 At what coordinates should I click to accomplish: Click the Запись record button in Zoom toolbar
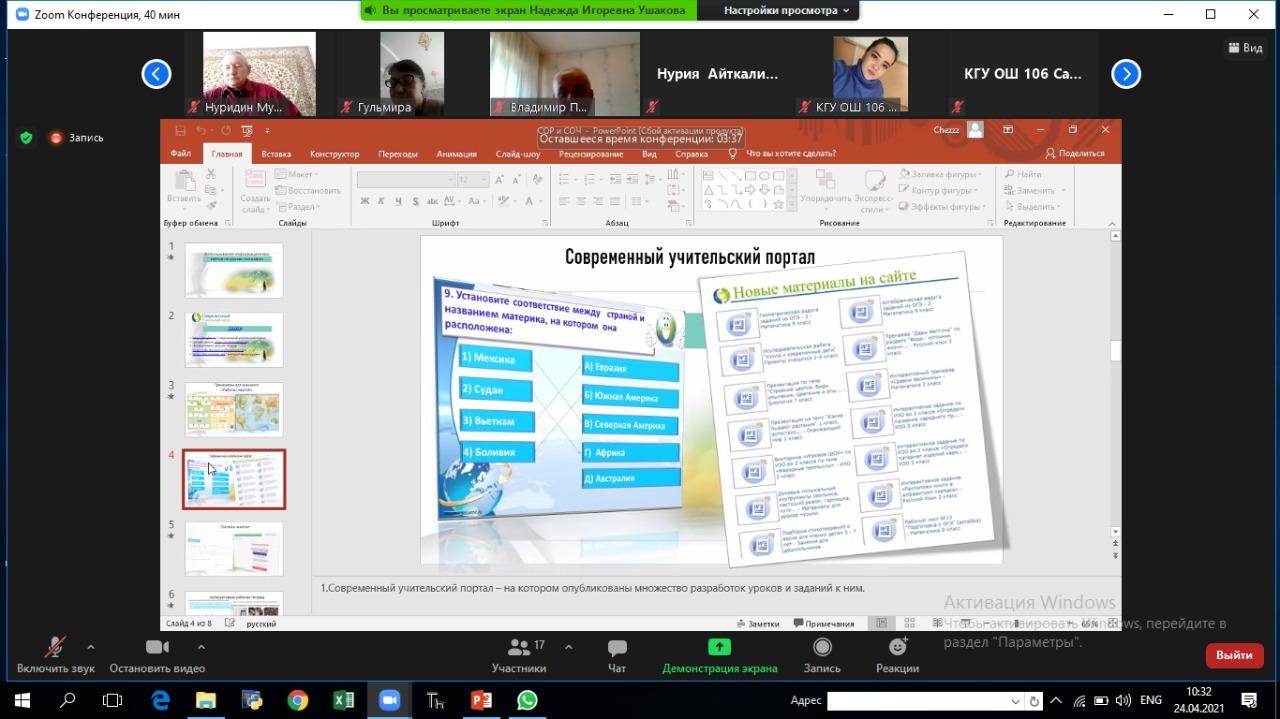click(x=822, y=655)
